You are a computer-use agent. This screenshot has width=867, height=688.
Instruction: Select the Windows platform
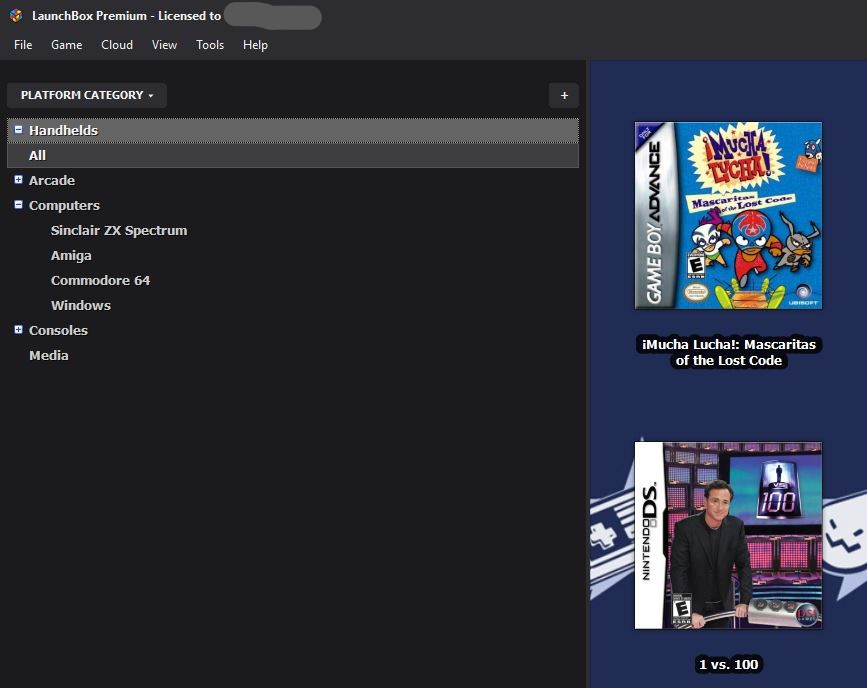(x=81, y=305)
